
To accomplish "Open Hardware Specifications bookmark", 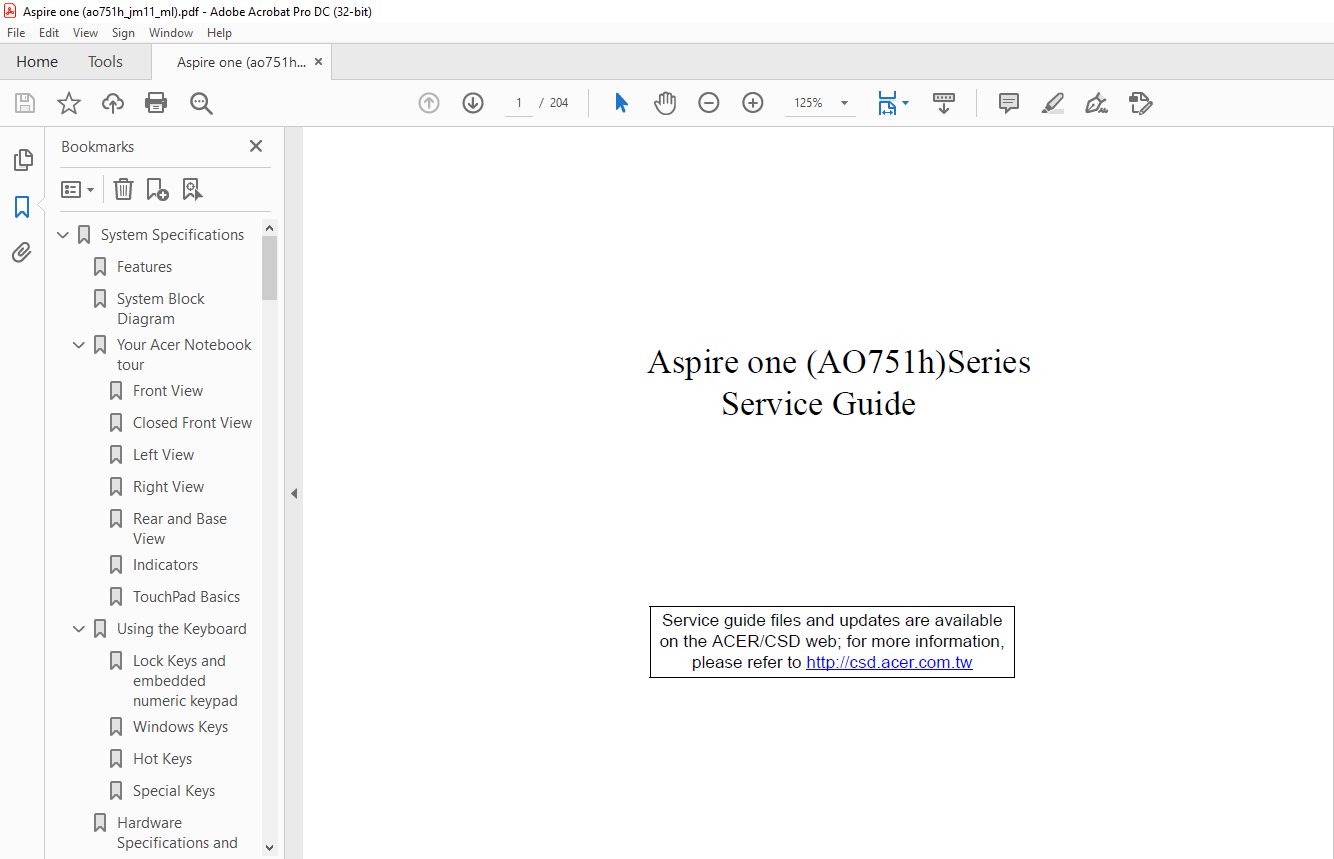I will 177,833.
